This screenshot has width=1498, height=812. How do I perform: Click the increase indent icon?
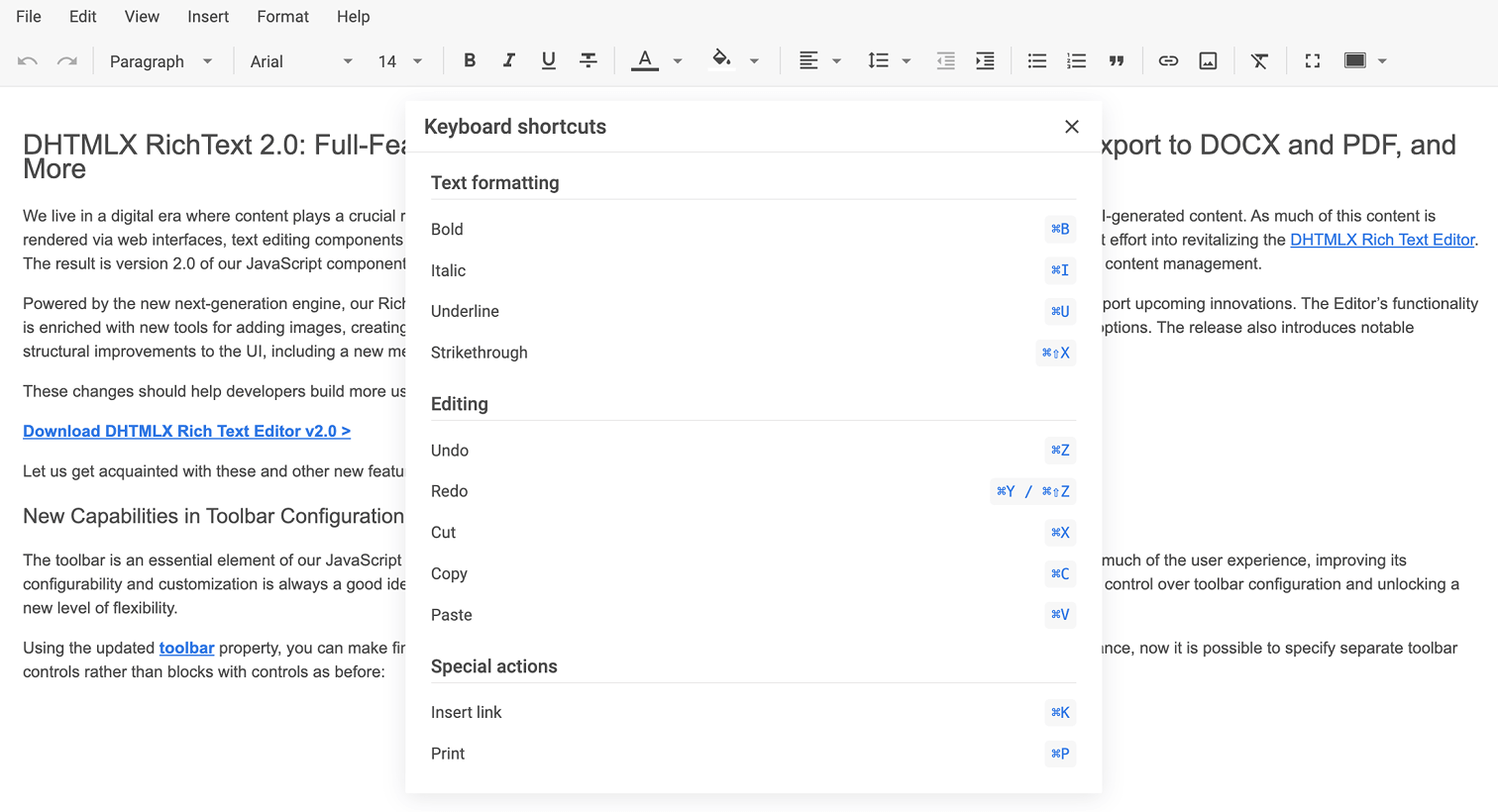point(985,60)
